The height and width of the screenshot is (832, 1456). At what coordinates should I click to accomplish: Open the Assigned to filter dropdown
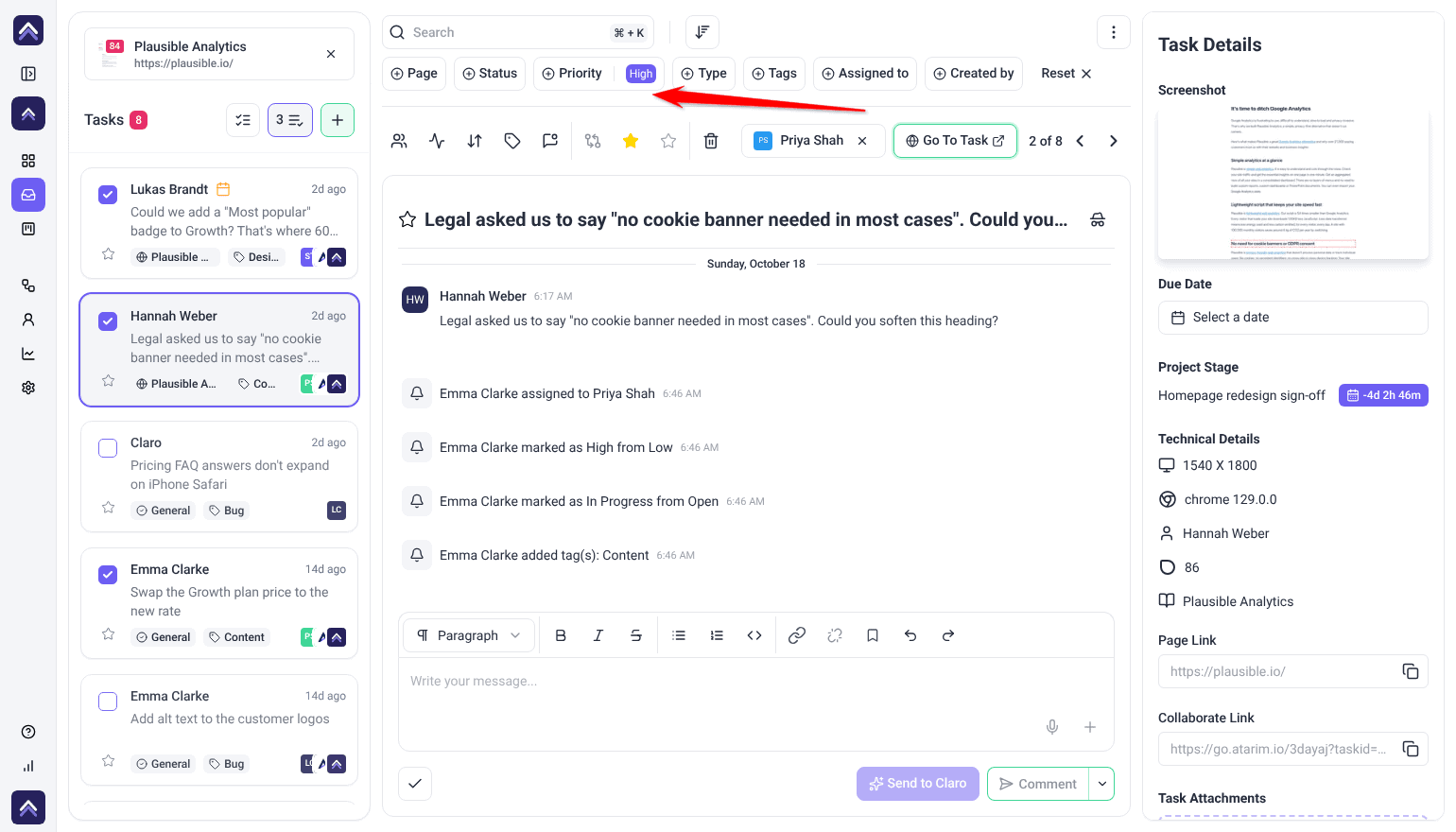[x=865, y=74]
